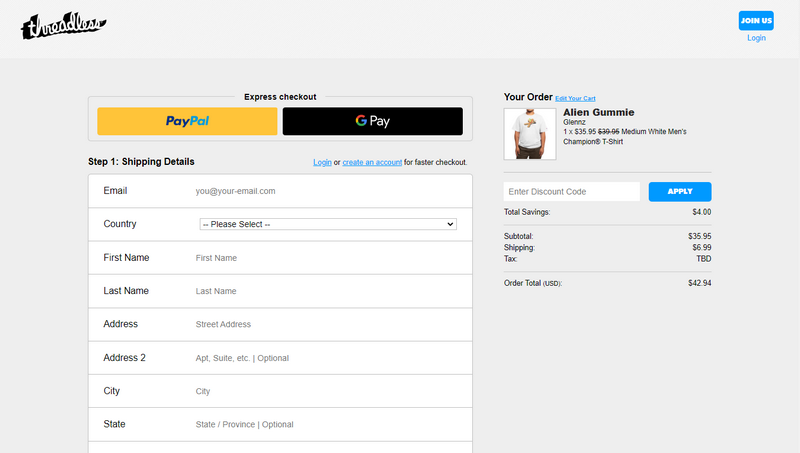Focus the Email input field
The image size is (800, 453).
pos(326,191)
